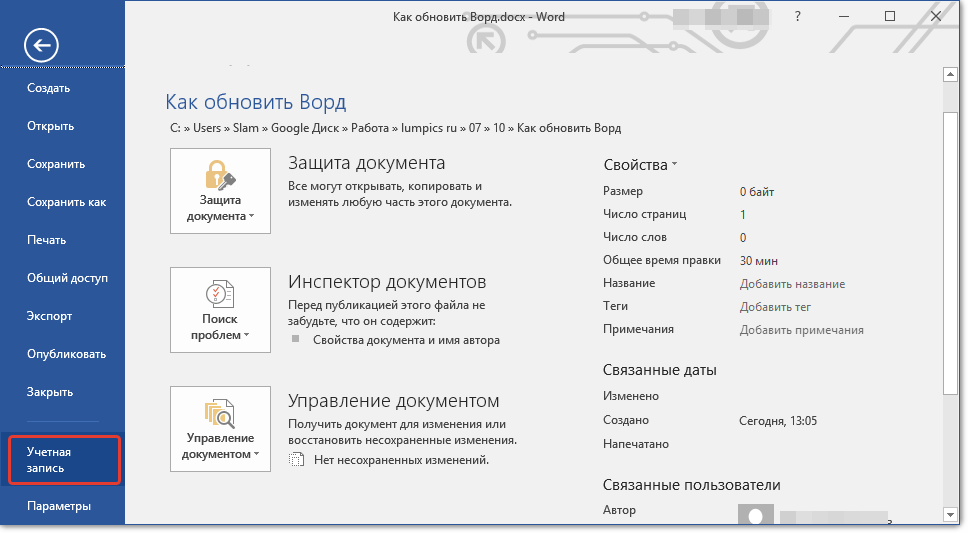Maximize the Word window

[890, 17]
